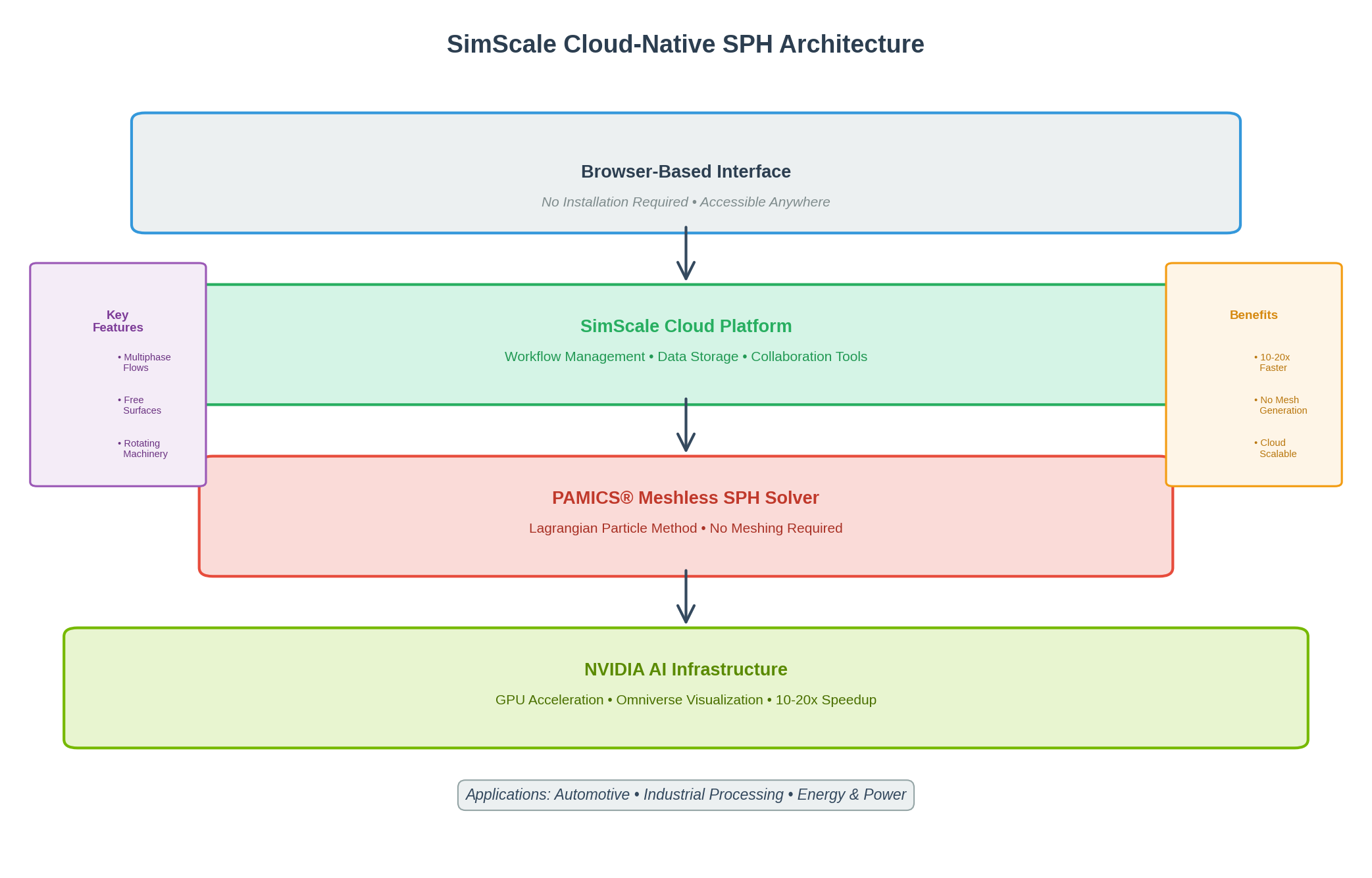Select the Benefits panel title

(1254, 315)
